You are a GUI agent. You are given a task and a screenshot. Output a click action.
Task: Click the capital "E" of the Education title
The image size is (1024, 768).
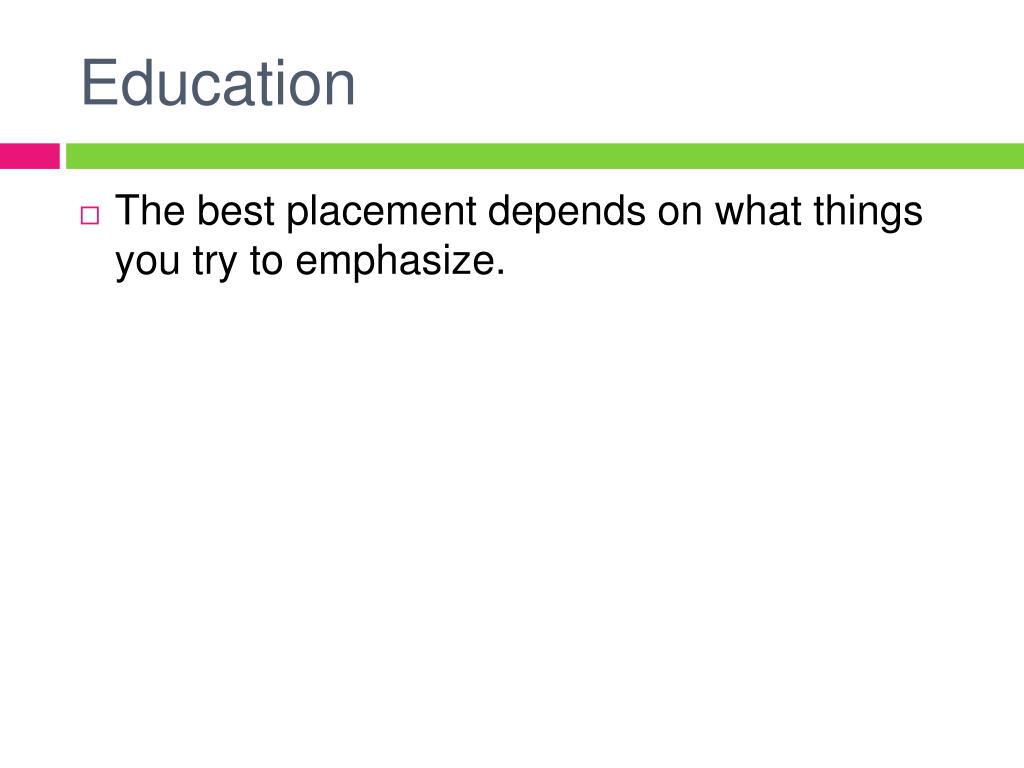point(99,83)
